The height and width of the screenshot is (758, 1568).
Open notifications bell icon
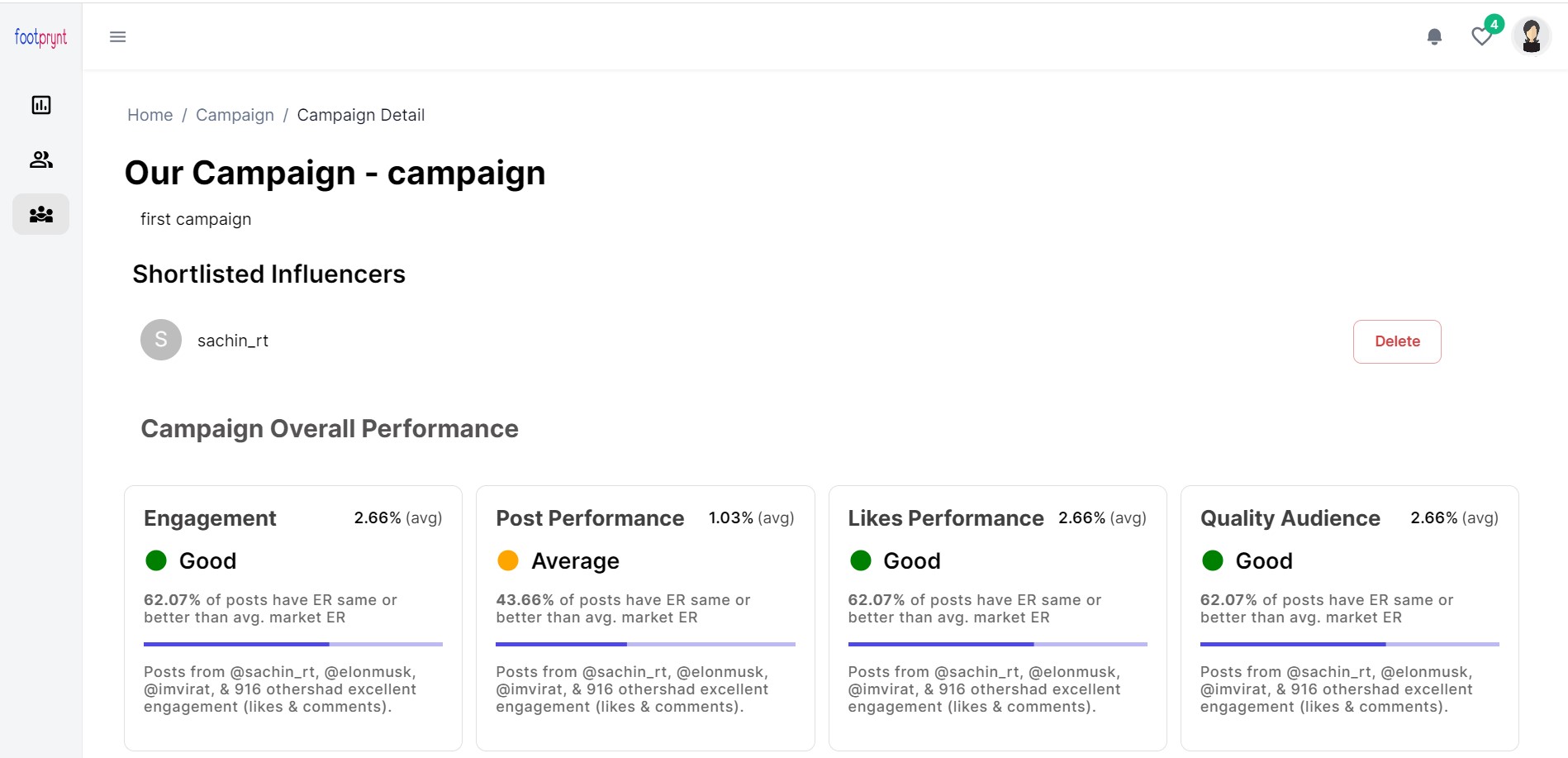(x=1434, y=37)
